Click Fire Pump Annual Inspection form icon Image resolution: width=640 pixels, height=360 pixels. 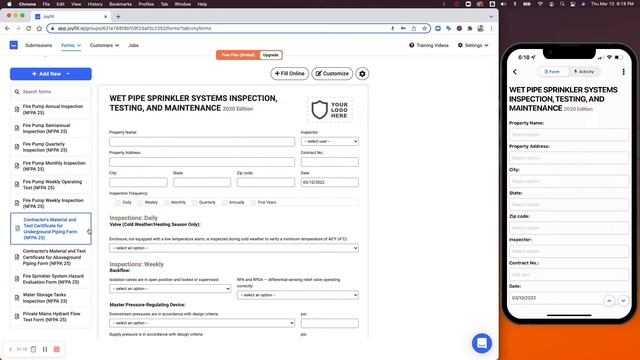17,109
